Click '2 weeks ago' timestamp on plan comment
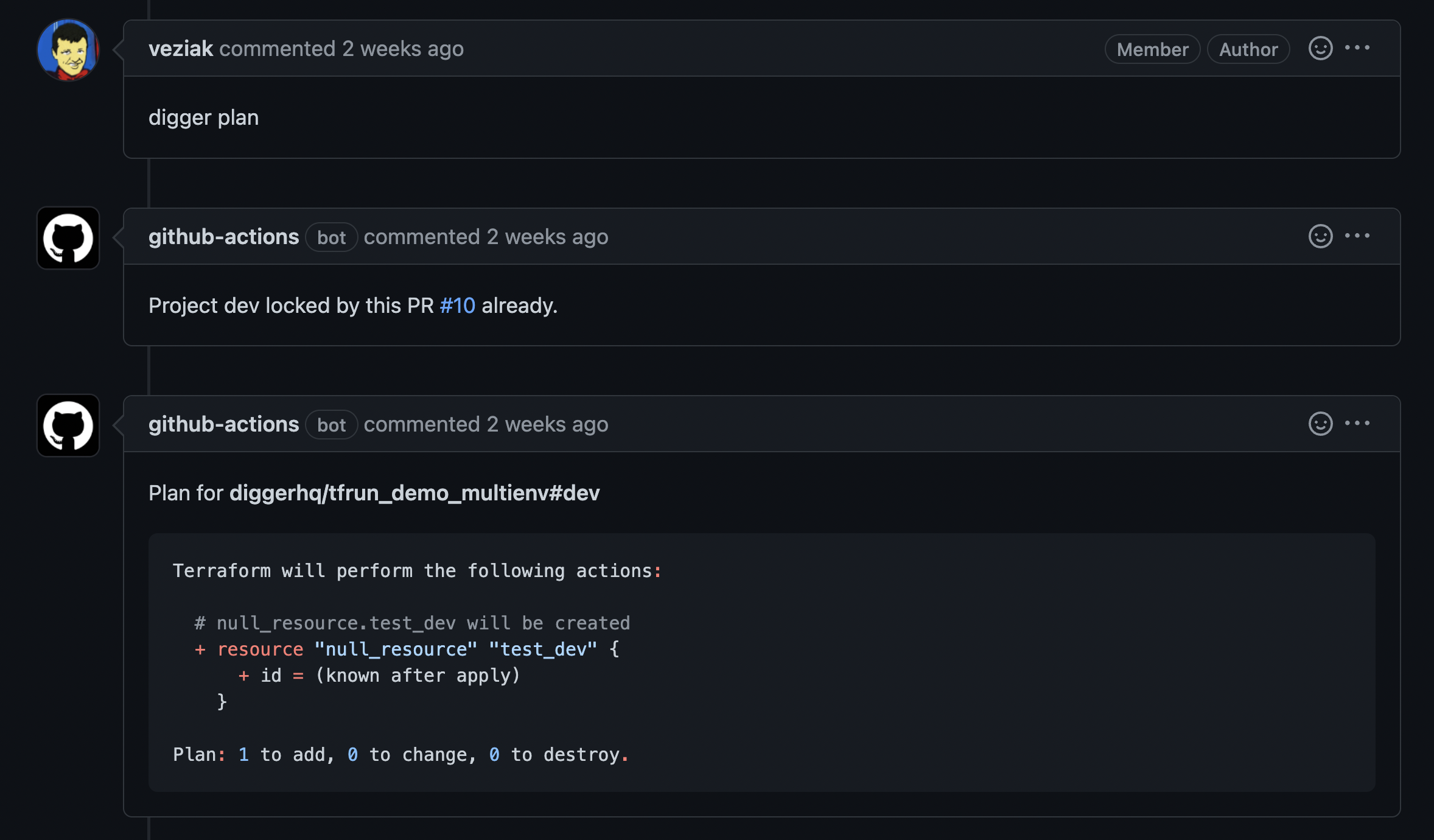This screenshot has height=840, width=1434. 547,424
